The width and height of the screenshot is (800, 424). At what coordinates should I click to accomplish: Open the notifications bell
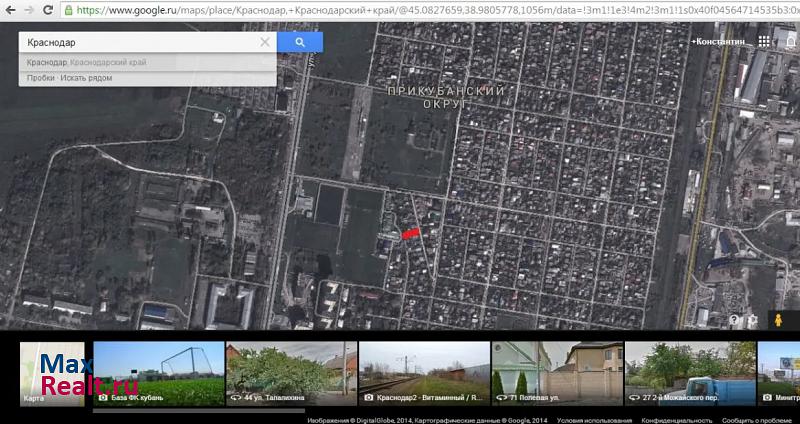click(788, 42)
